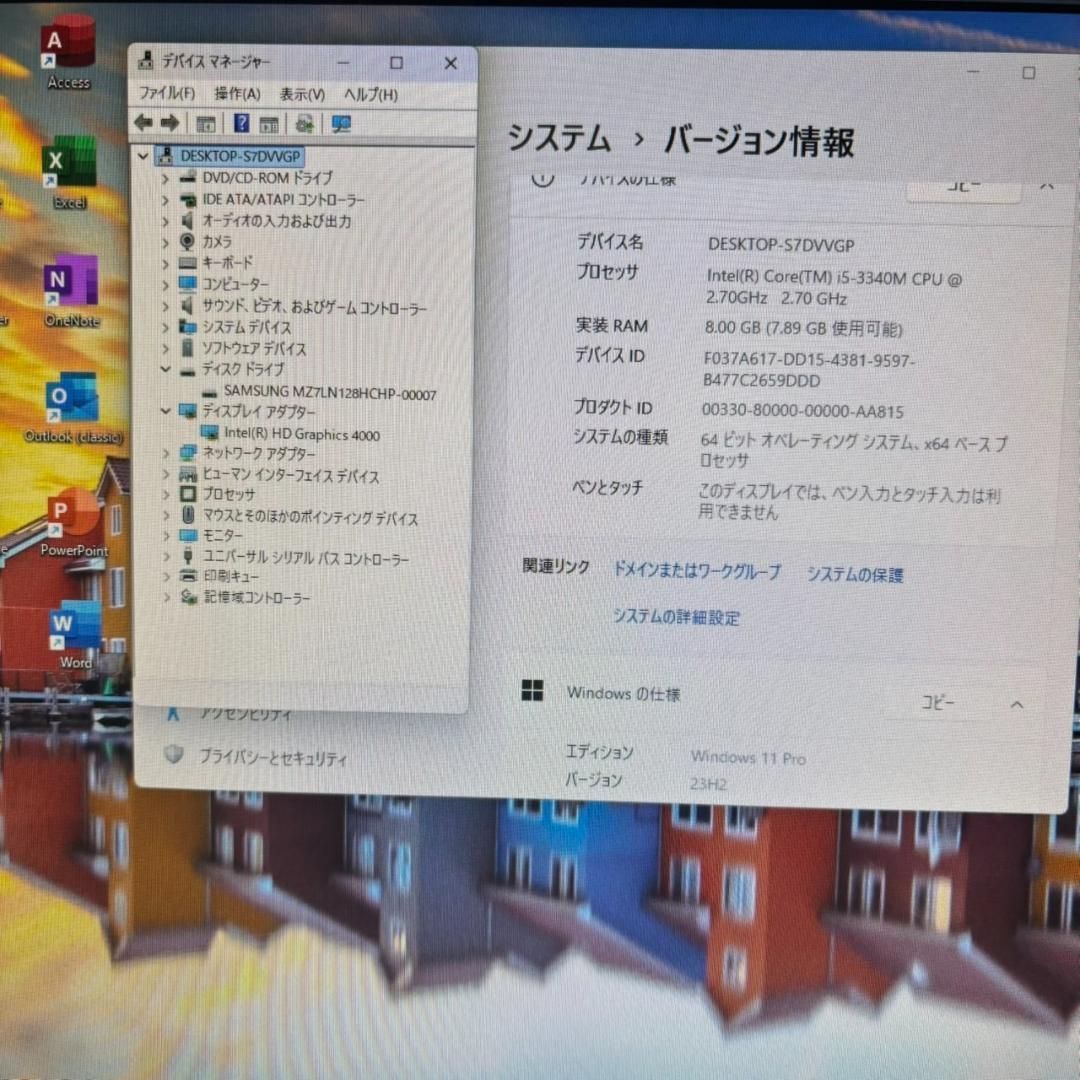Image resolution: width=1080 pixels, height=1080 pixels.
Task: Expand the ネットワーク アダプター category
Action: [166, 453]
